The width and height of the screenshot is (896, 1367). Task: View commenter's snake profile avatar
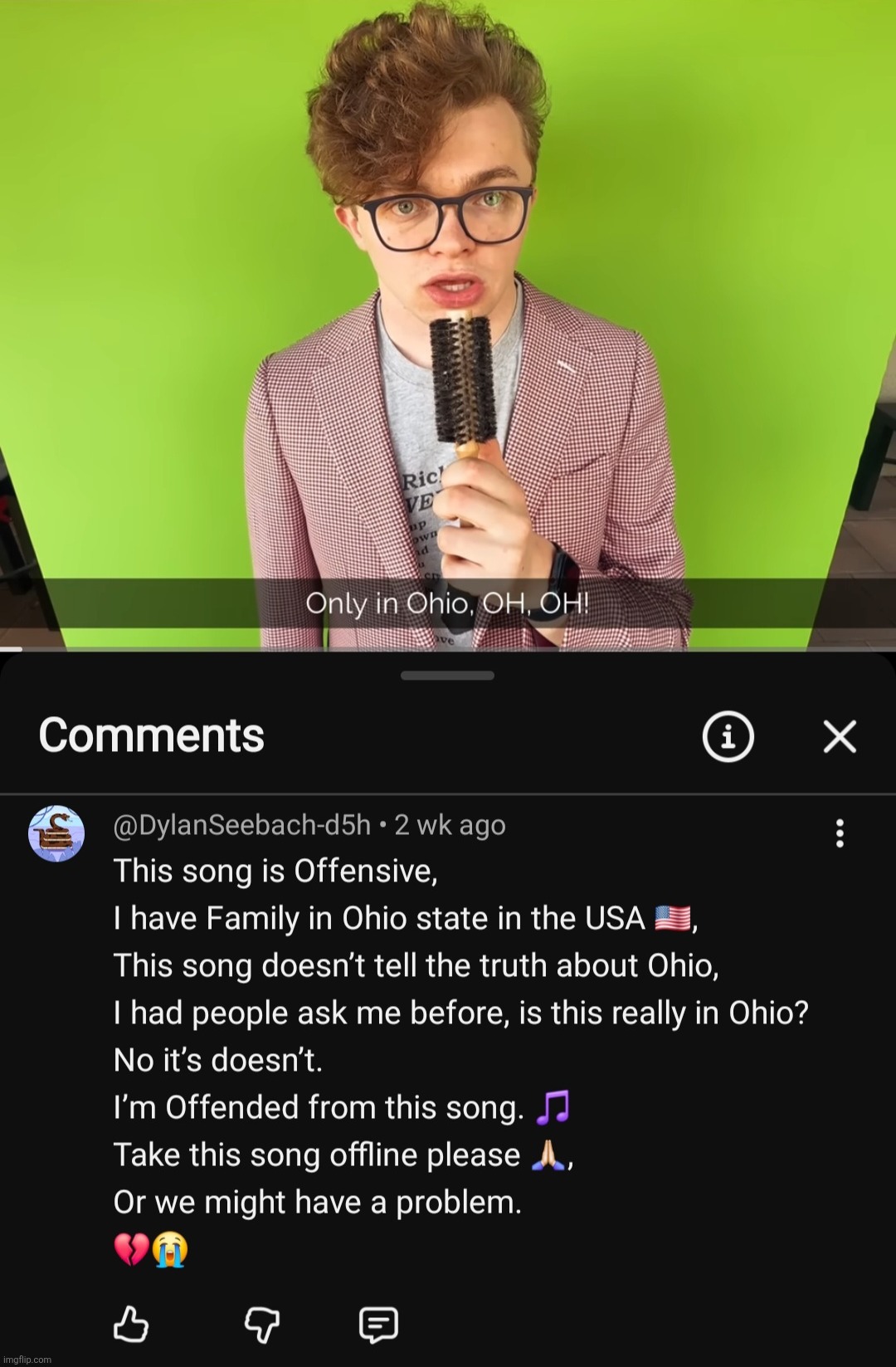pyautogui.click(x=56, y=832)
